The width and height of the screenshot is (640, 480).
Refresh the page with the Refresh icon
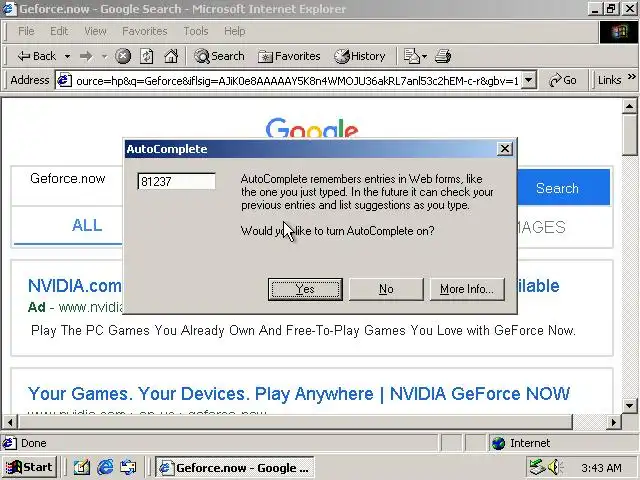147,56
